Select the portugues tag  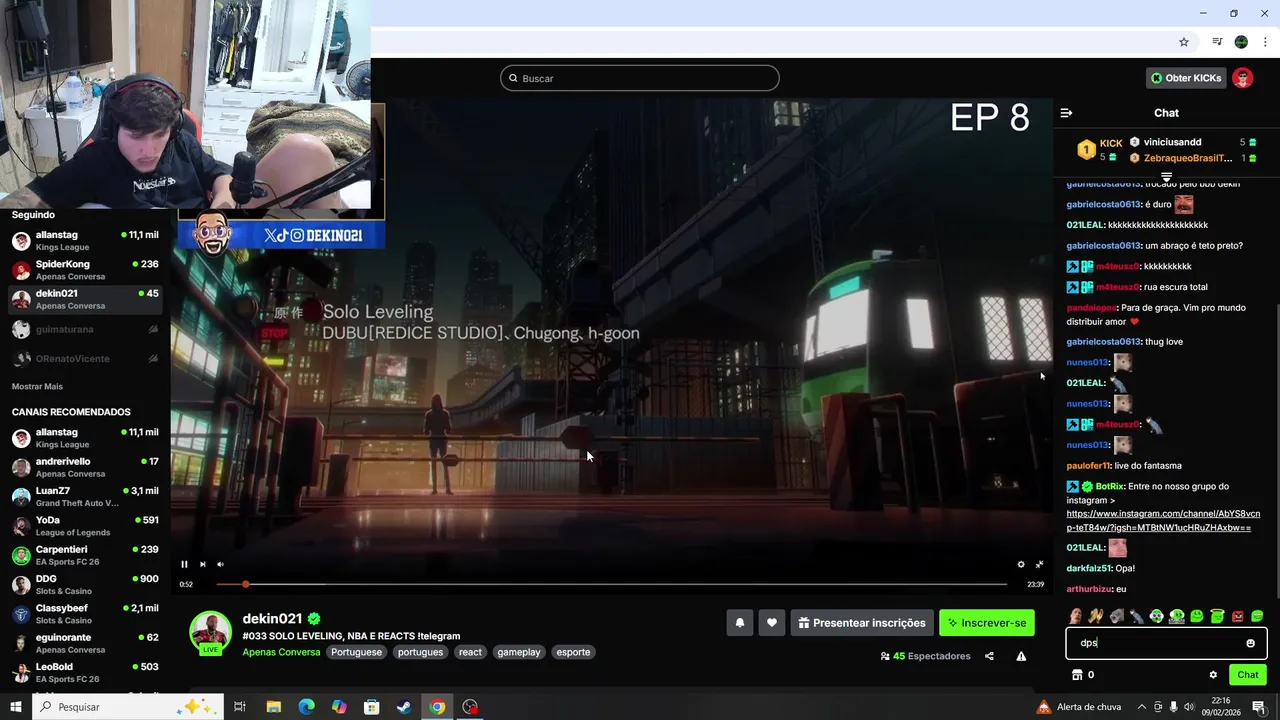pyautogui.click(x=420, y=652)
